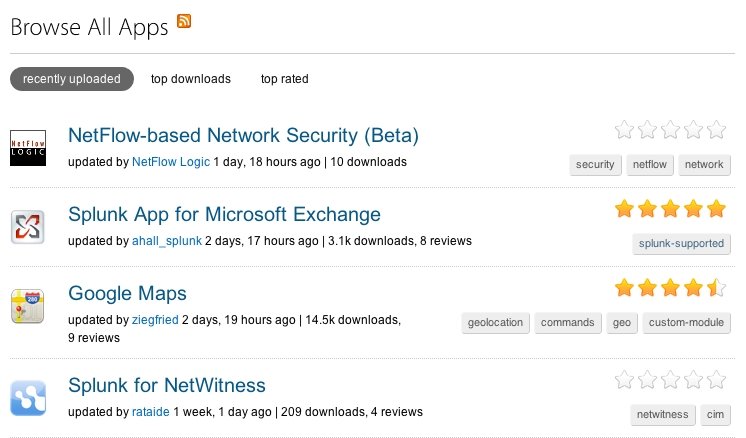Open the RSS feed icon beside Browse All Apps
This screenshot has width=746, height=438.
tap(184, 21)
